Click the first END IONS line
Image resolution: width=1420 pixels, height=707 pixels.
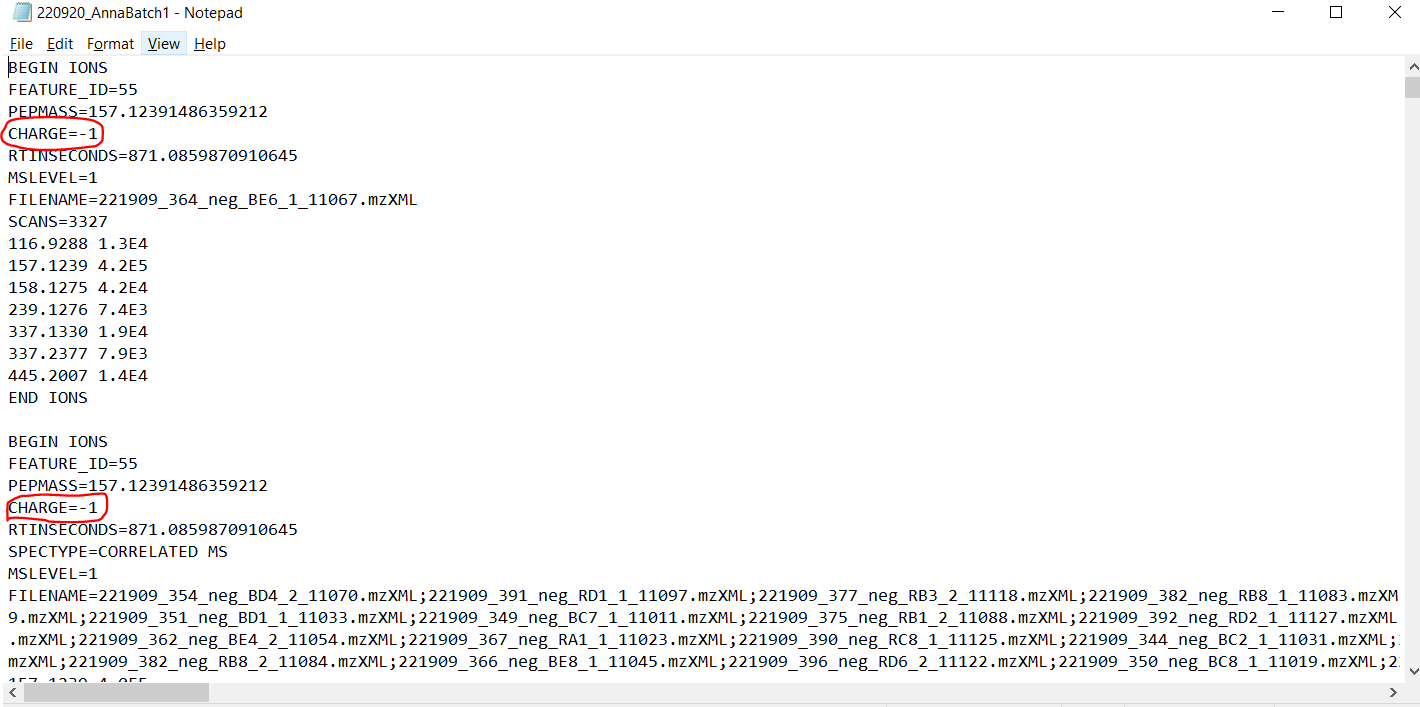point(47,397)
